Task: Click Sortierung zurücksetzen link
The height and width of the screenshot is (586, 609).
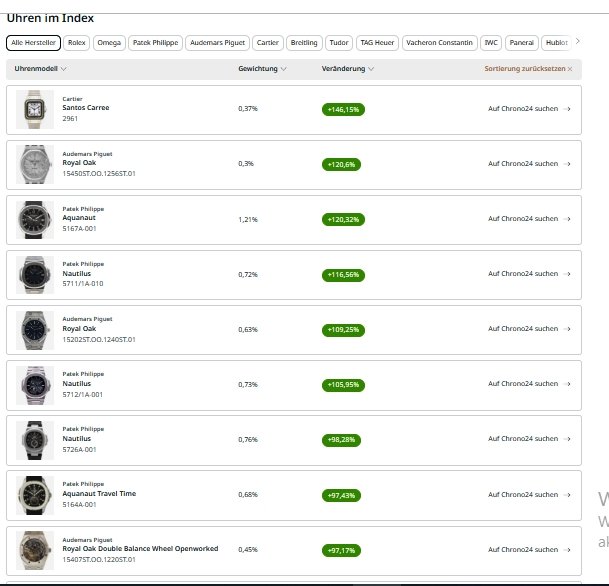Action: [524, 69]
